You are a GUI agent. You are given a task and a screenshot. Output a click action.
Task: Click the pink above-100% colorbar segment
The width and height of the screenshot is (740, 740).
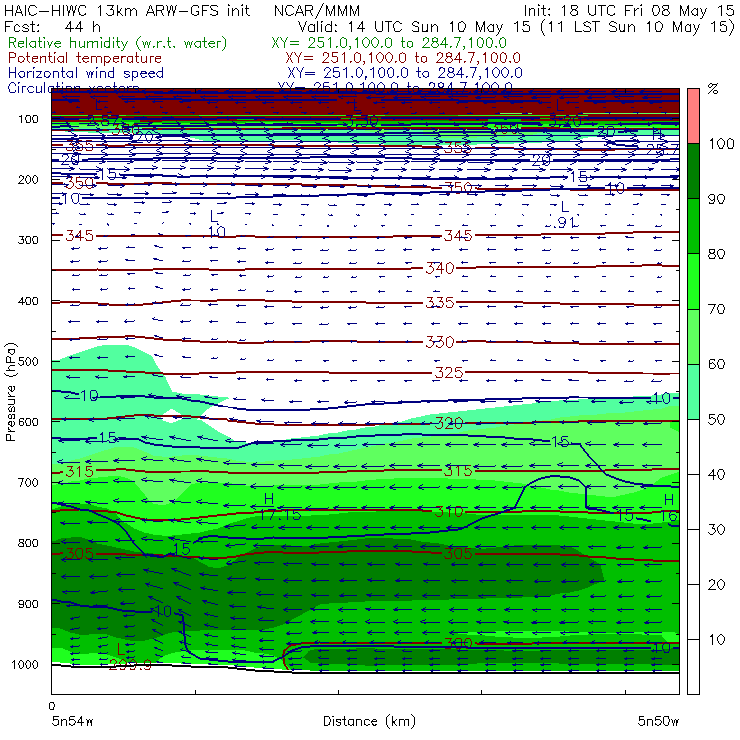(x=693, y=116)
